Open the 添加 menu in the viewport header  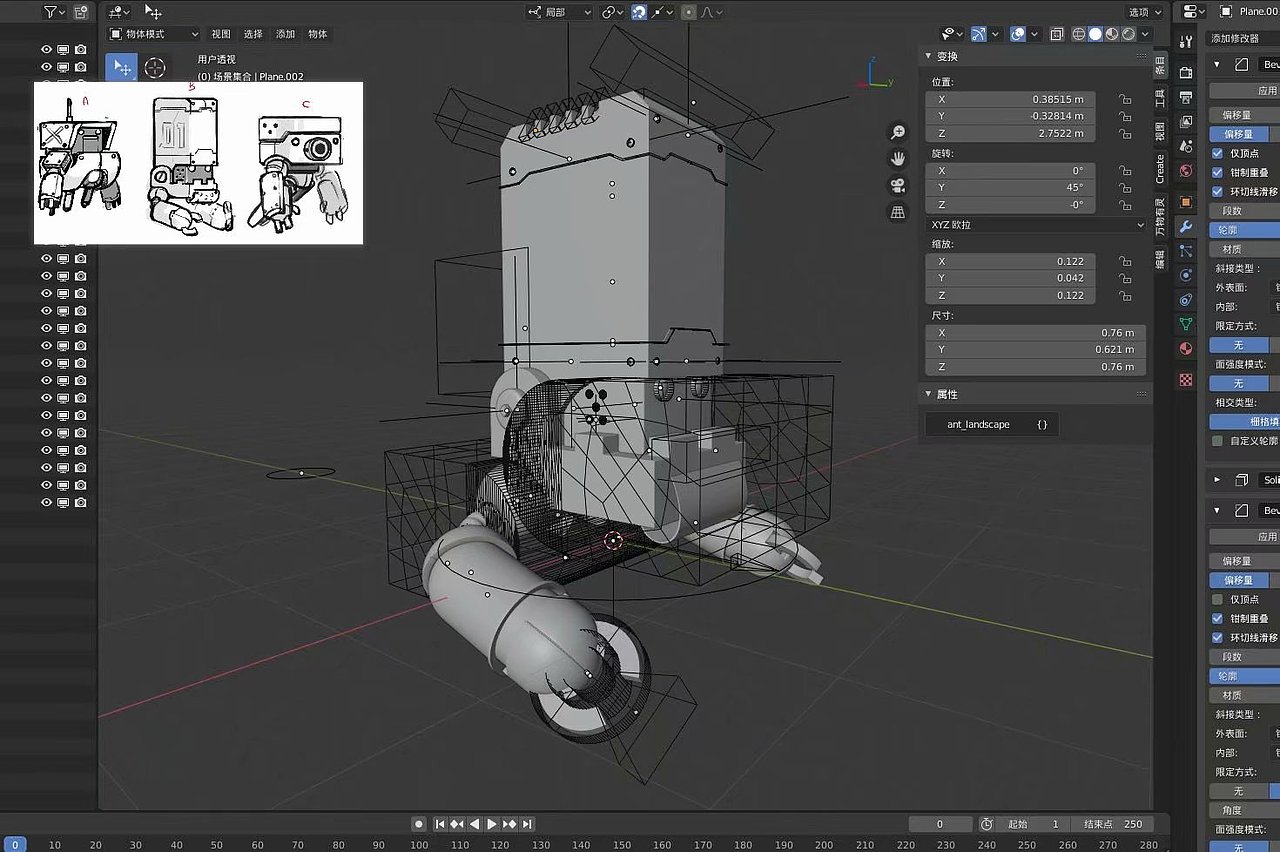coord(284,33)
